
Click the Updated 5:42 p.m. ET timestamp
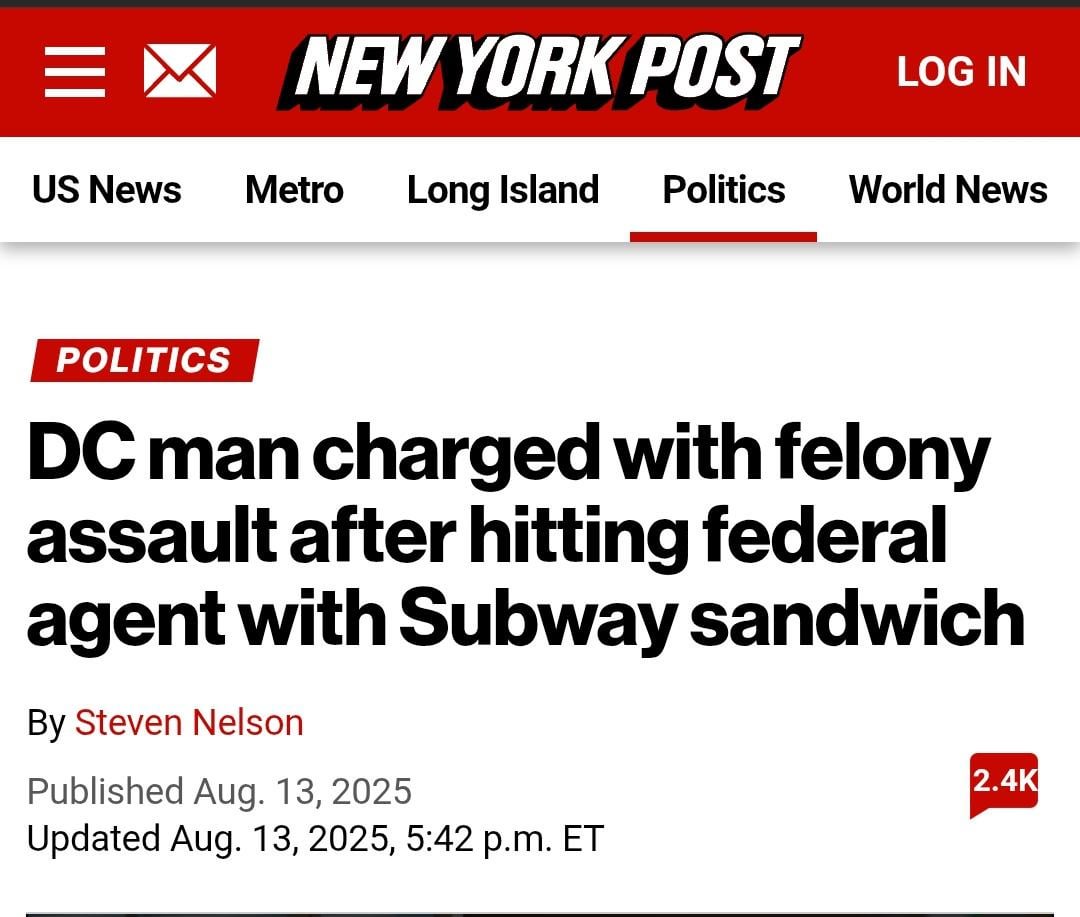315,838
